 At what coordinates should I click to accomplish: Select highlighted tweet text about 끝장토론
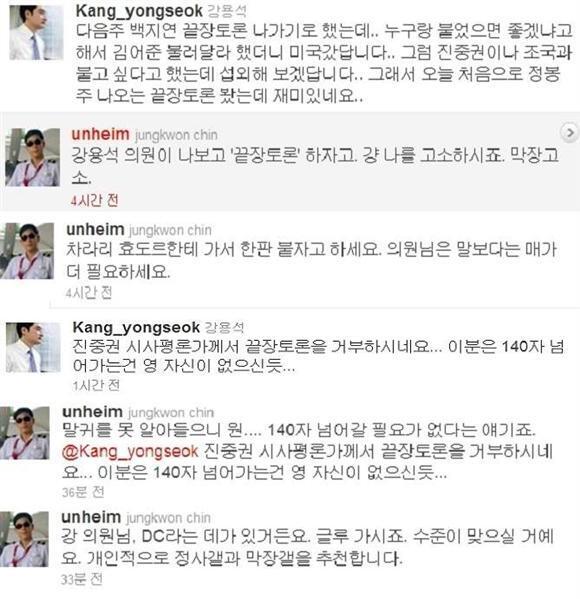pyautogui.click(x=315, y=166)
